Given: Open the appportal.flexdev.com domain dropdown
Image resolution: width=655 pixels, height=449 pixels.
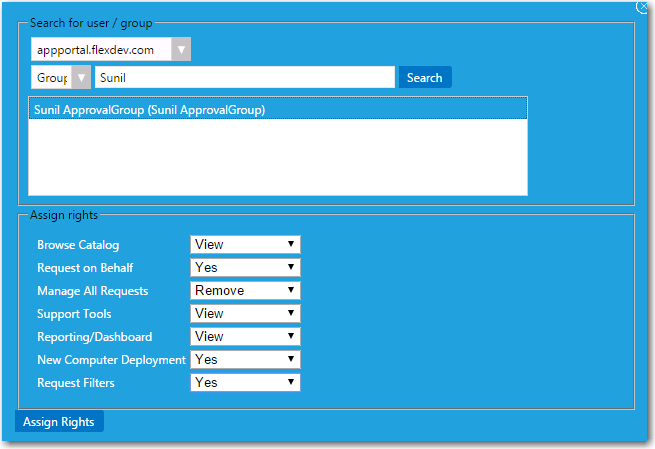Looking at the screenshot, I should [x=110, y=49].
